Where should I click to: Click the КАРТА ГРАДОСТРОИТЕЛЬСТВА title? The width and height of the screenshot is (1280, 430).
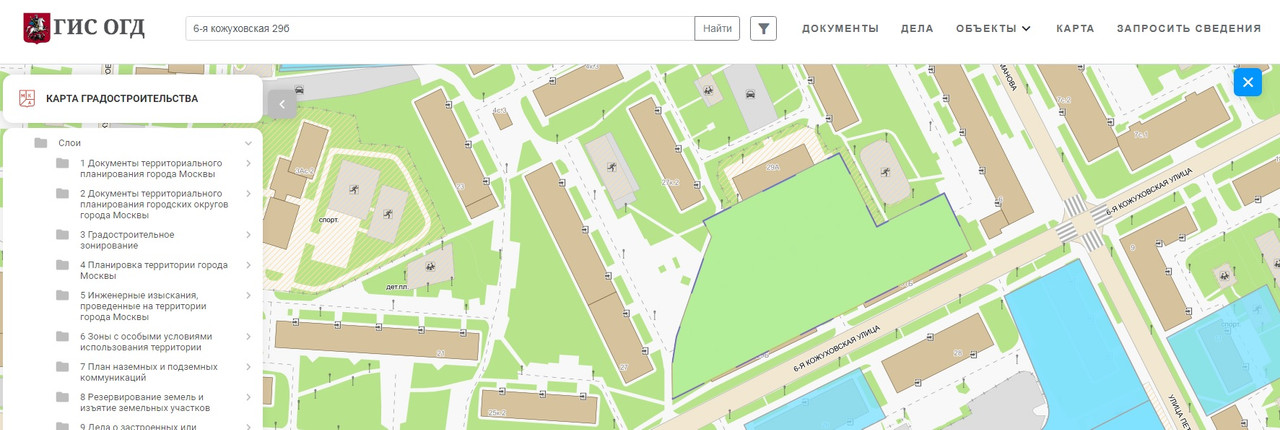[x=122, y=99]
